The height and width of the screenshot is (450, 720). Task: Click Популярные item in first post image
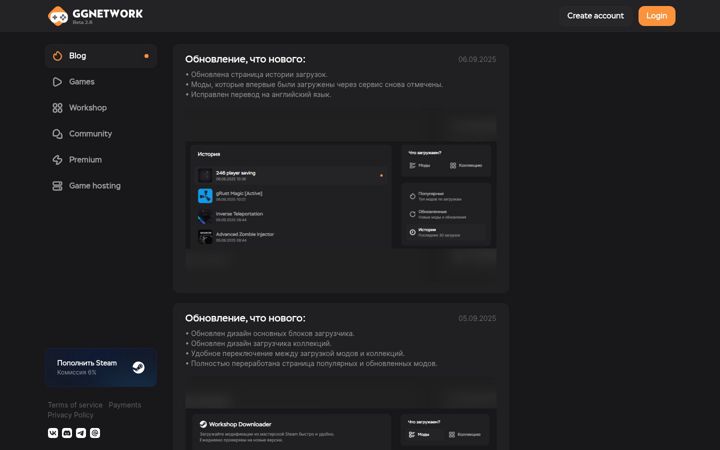coord(436,196)
